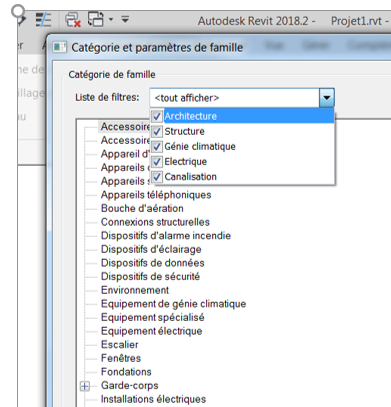Select Dispositifs d'éclairage category
391x407 pixels.
click(x=151, y=249)
